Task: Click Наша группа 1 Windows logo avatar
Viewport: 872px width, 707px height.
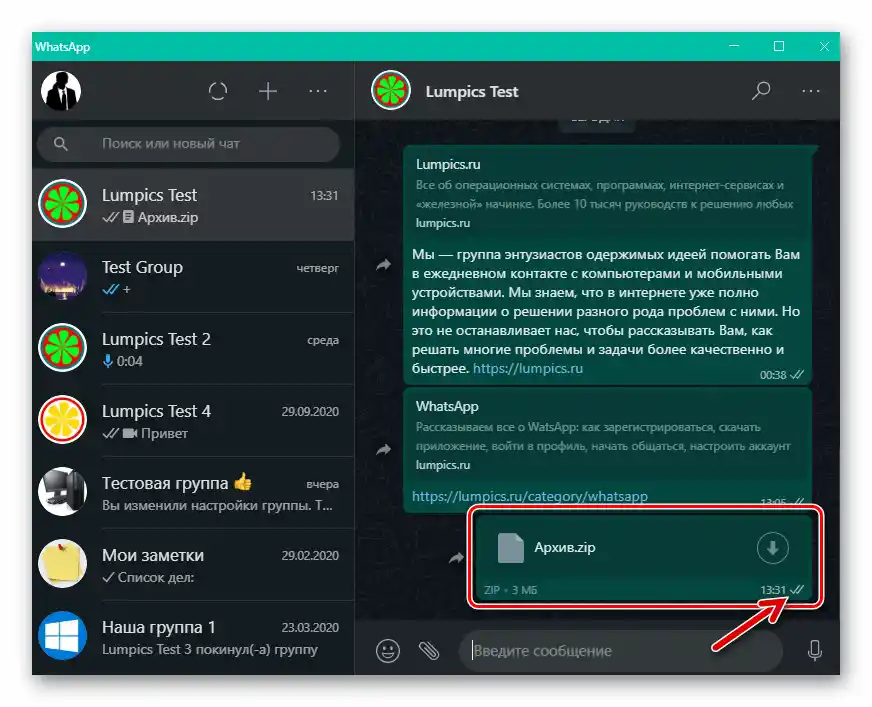Action: 62,635
